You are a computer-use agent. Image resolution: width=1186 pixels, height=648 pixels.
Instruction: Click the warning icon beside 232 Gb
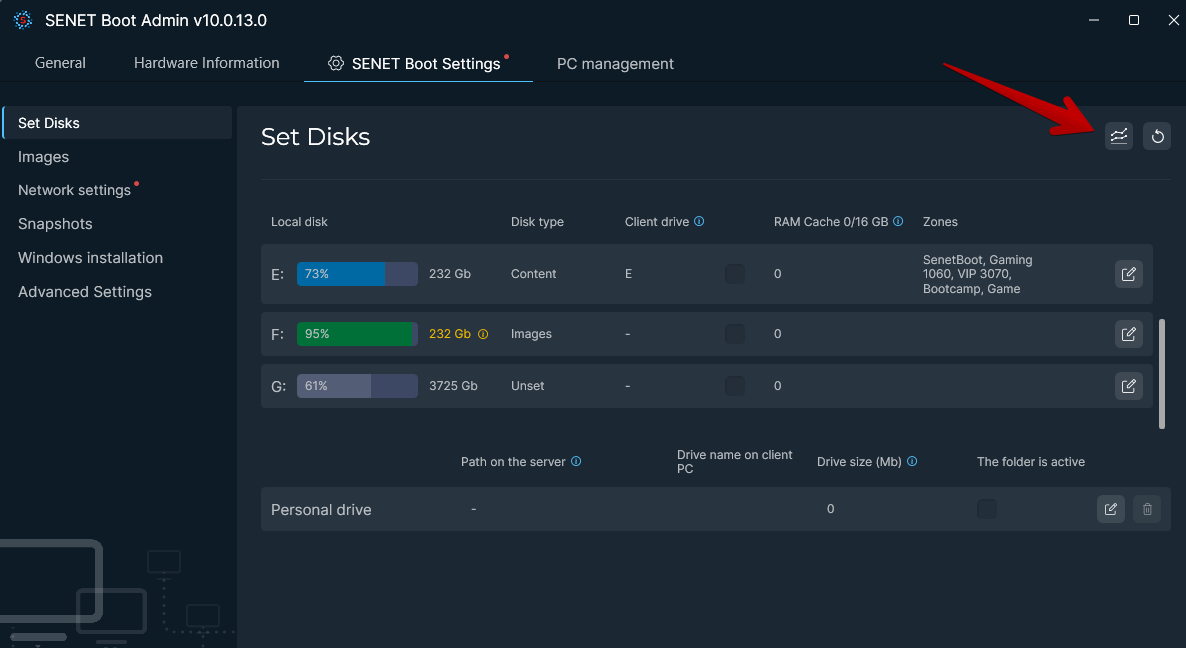pyautogui.click(x=484, y=334)
